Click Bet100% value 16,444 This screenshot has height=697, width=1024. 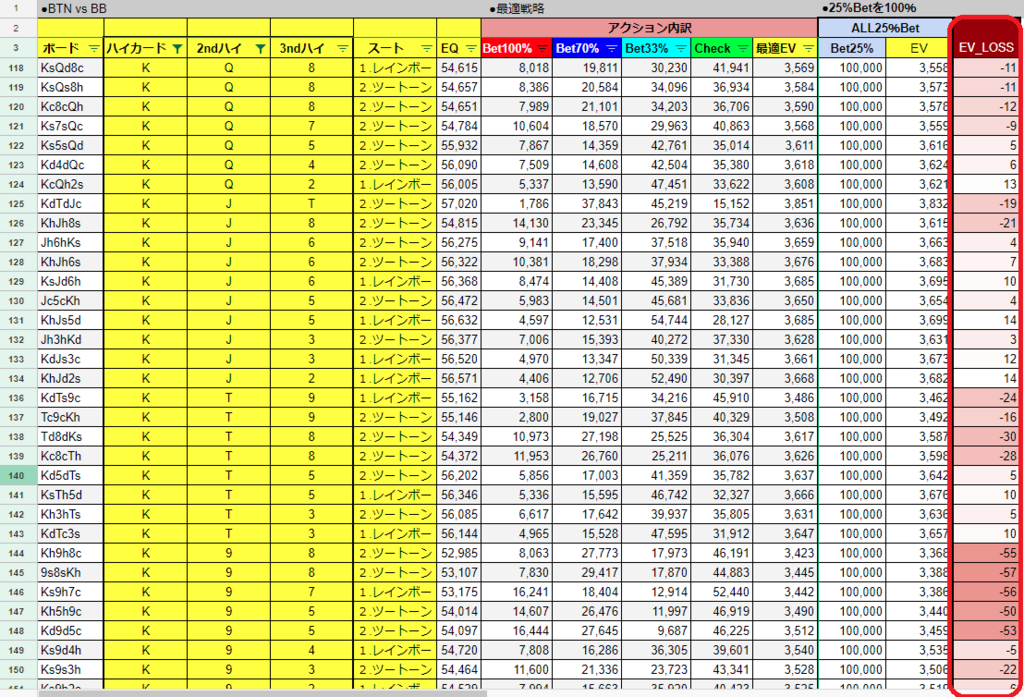click(517, 631)
